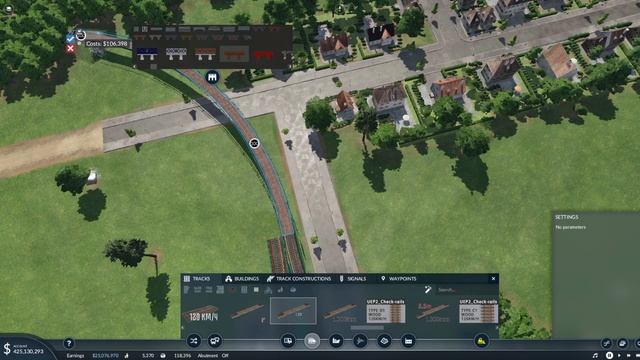The width and height of the screenshot is (640, 360).
Task: Select the 2.5m track type thumbnail
Action: [433, 312]
